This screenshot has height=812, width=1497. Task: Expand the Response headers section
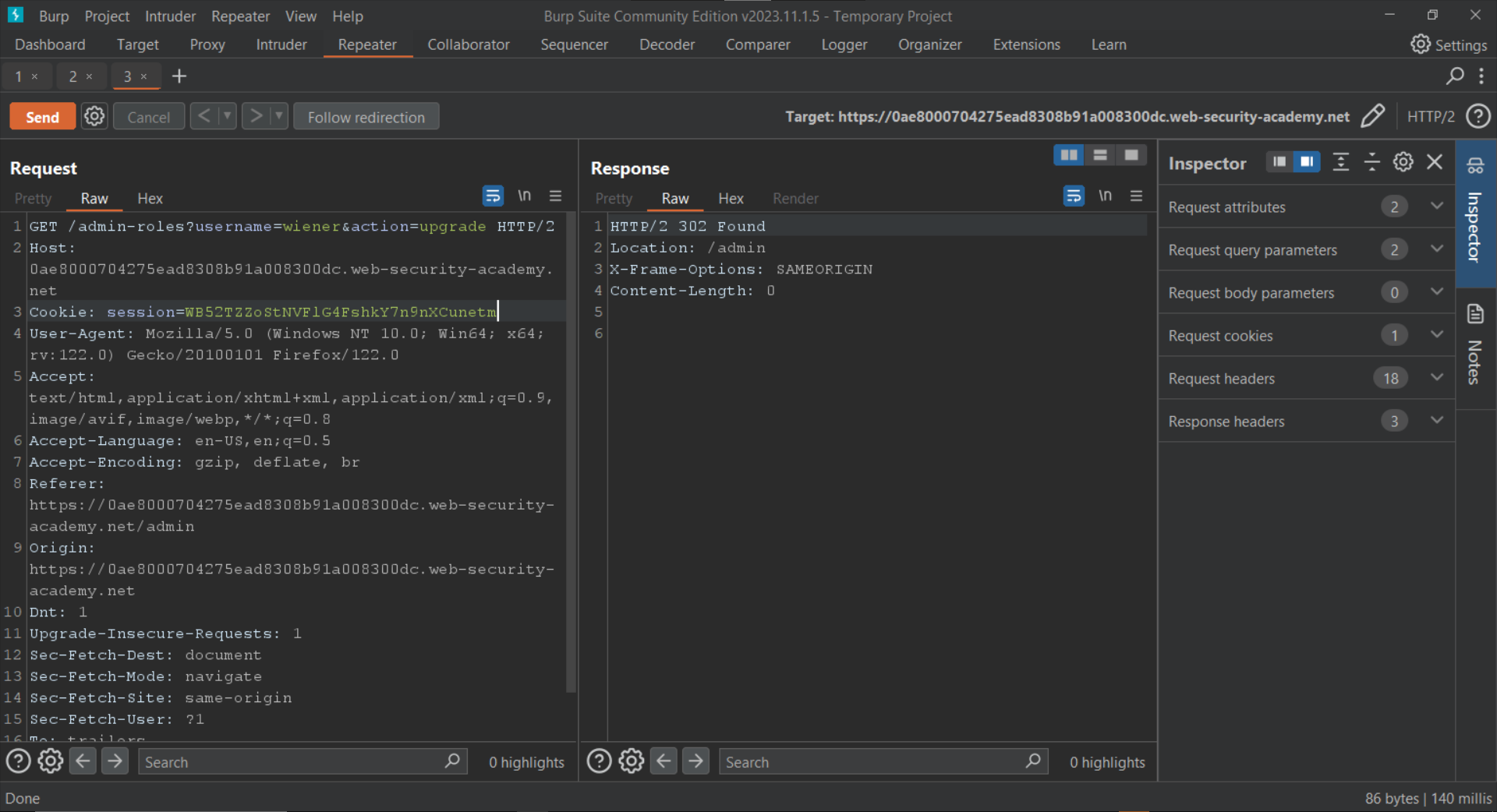coord(1436,421)
